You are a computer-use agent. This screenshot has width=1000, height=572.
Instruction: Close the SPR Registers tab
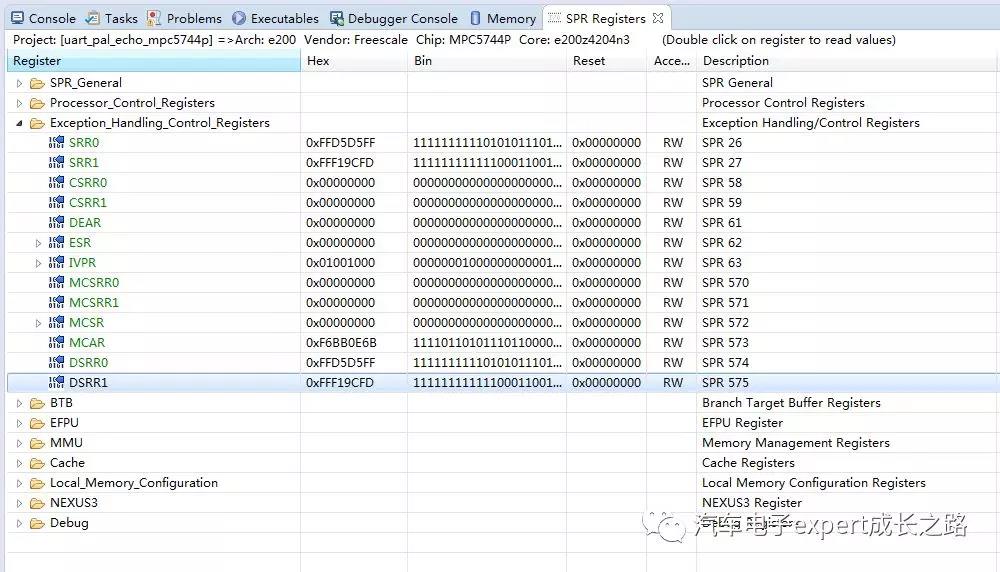tap(658, 18)
